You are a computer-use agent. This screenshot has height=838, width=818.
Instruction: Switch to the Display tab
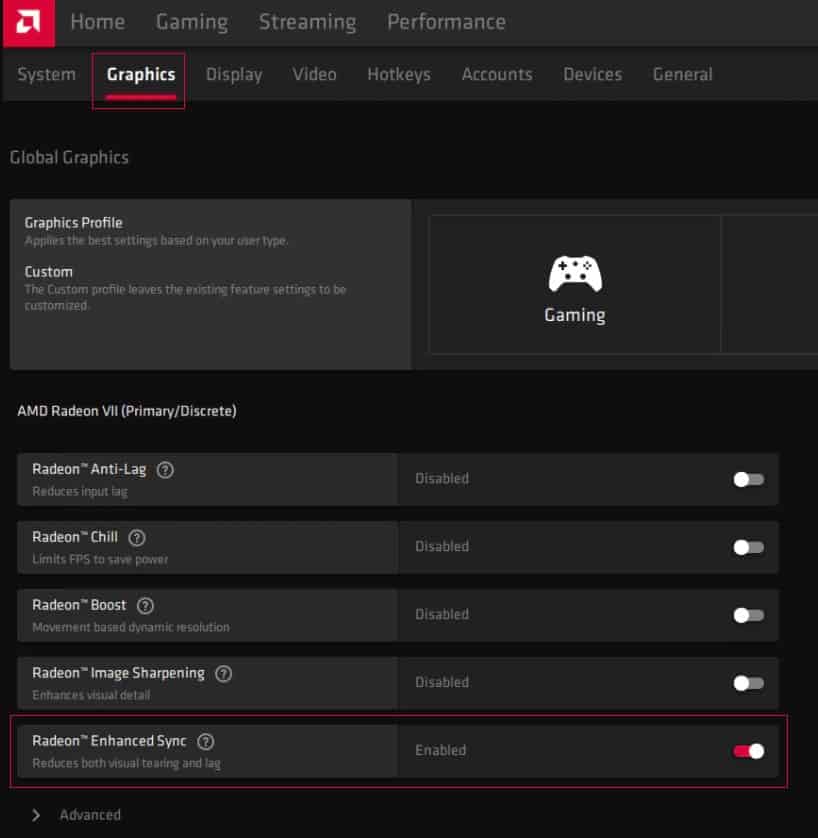[234, 74]
